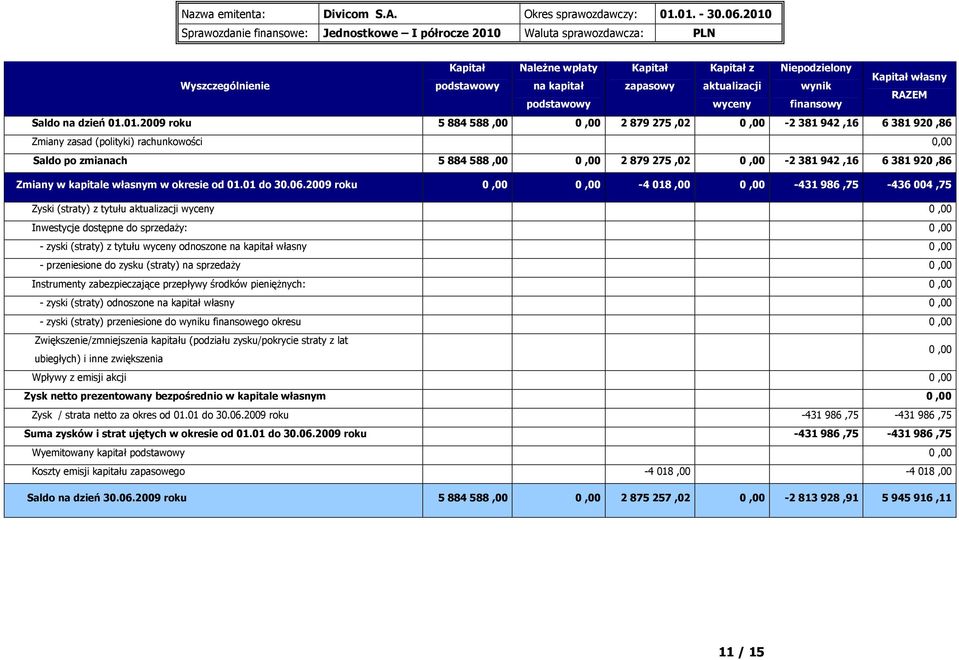Click closing total value '5 945 916,11'
This screenshot has height=660, width=959.
(x=916, y=498)
